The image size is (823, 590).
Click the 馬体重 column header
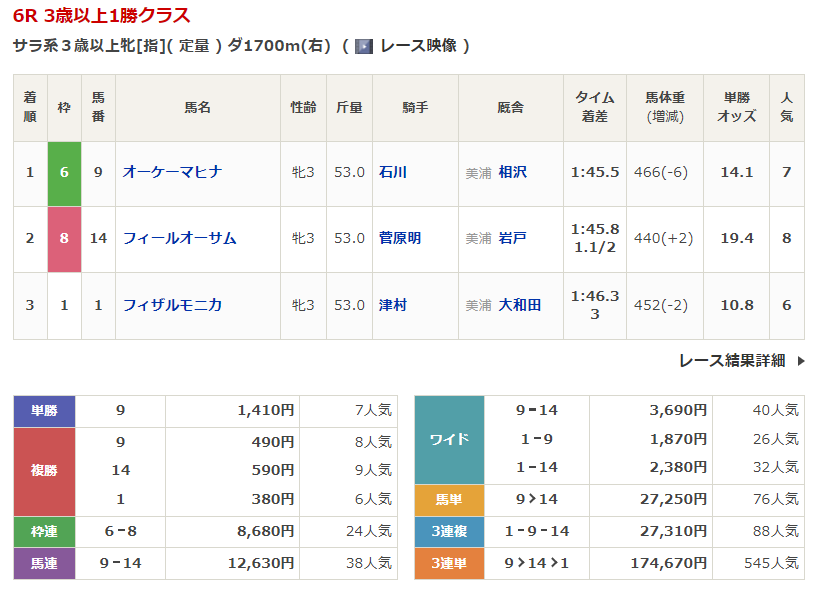click(665, 107)
